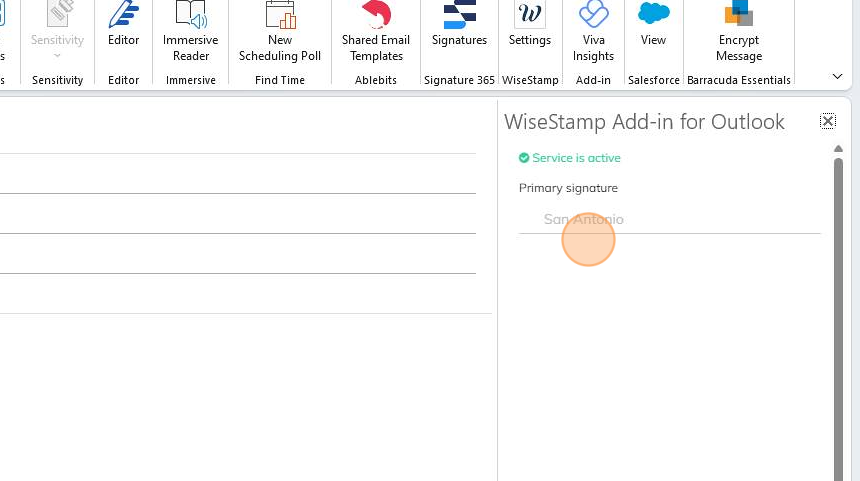Open Immersive Reader
Screen dimensions: 860x481
click(190, 31)
